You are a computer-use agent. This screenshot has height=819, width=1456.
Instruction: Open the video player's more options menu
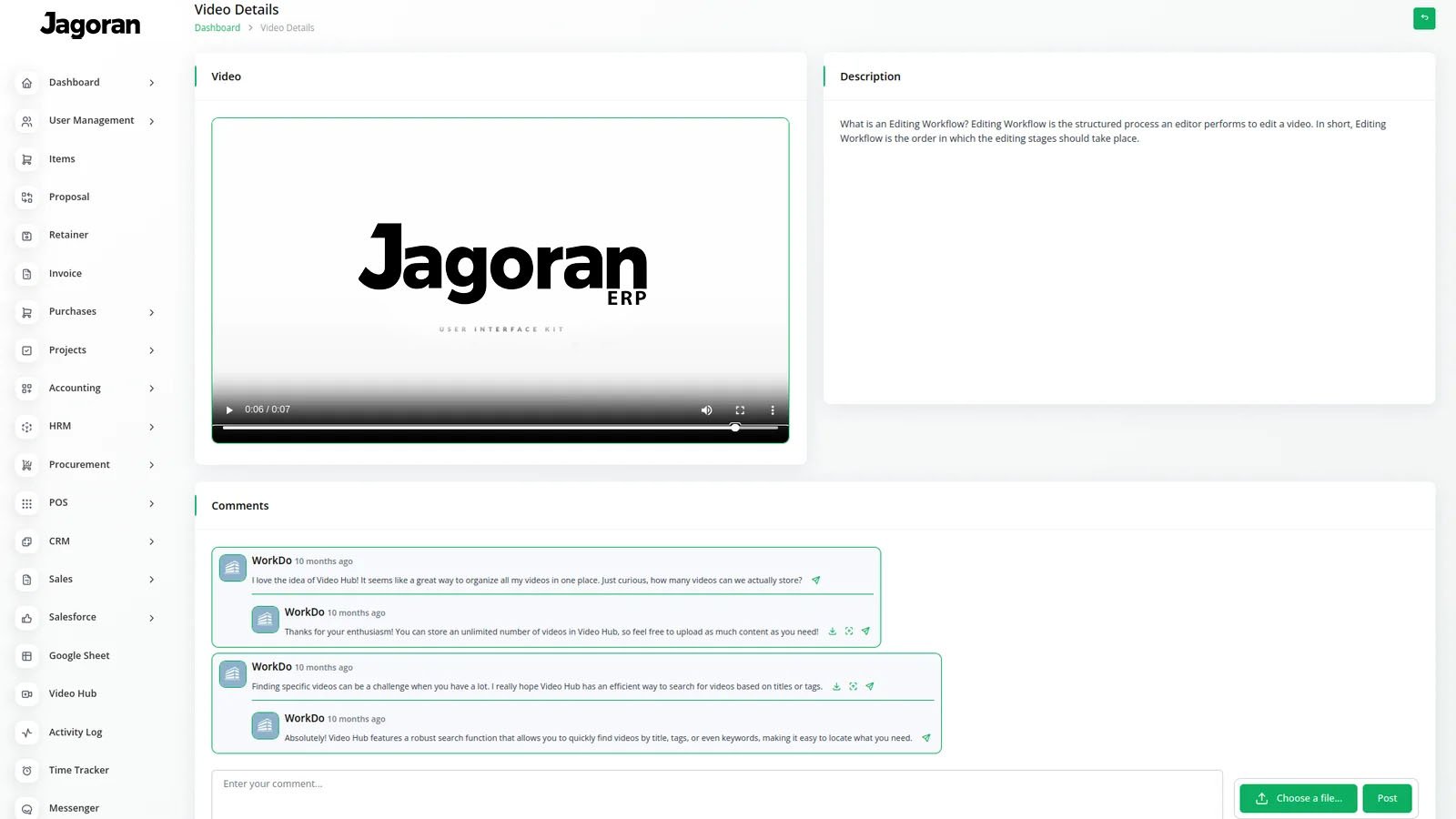(773, 410)
